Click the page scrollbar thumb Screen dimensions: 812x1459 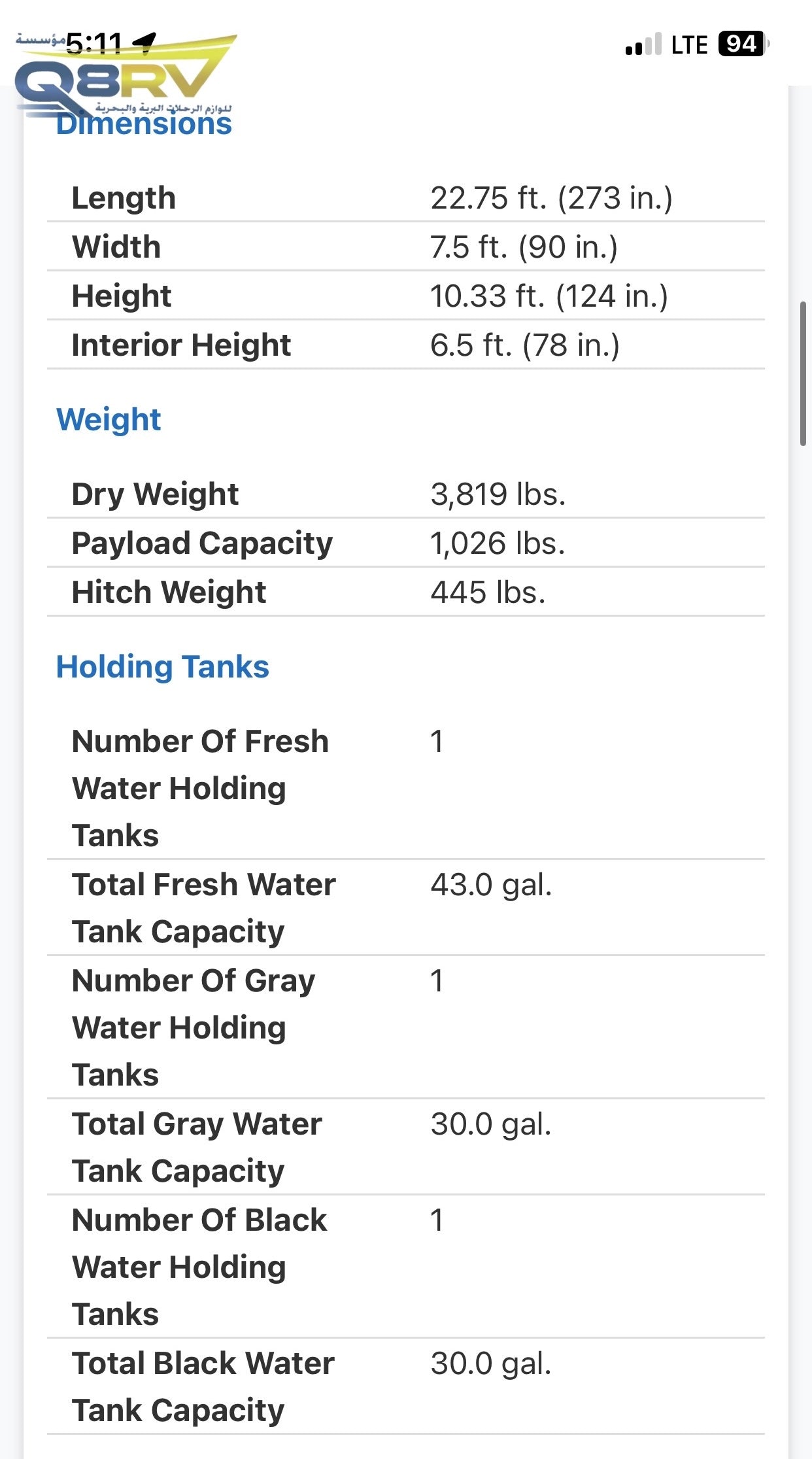point(803,373)
